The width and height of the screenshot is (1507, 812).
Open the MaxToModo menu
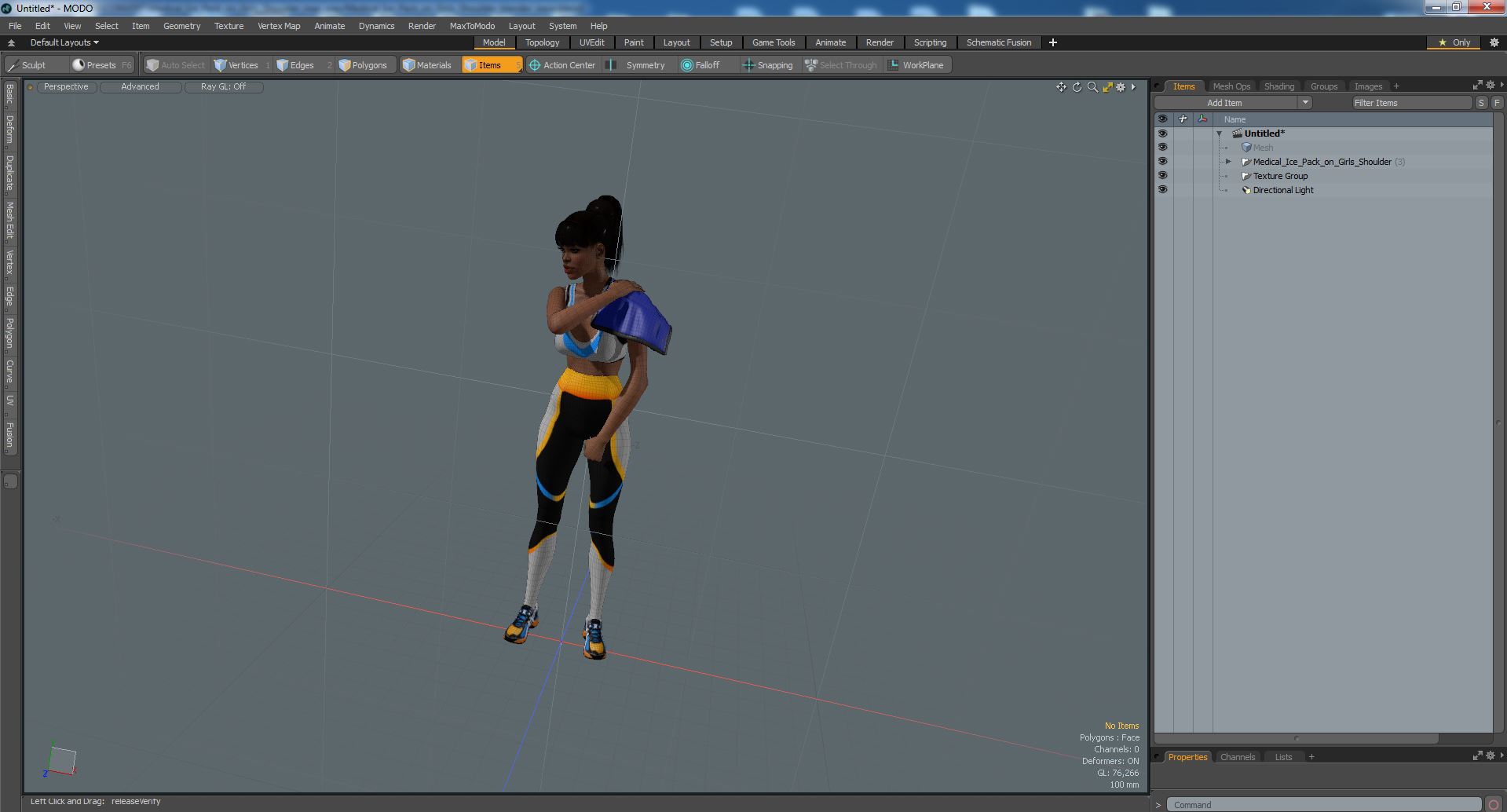[x=472, y=26]
